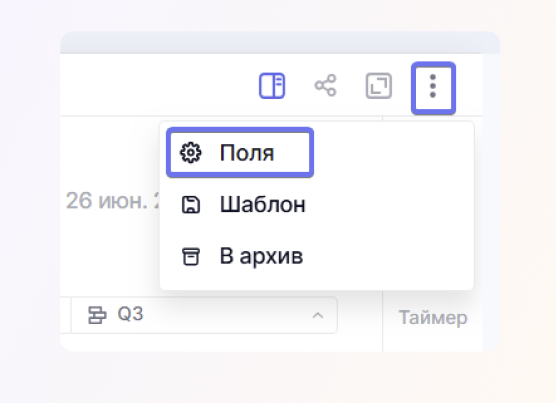Viewport: 556px width, 403px height.
Task: Open the Q3 dropdown field
Action: pos(204,315)
